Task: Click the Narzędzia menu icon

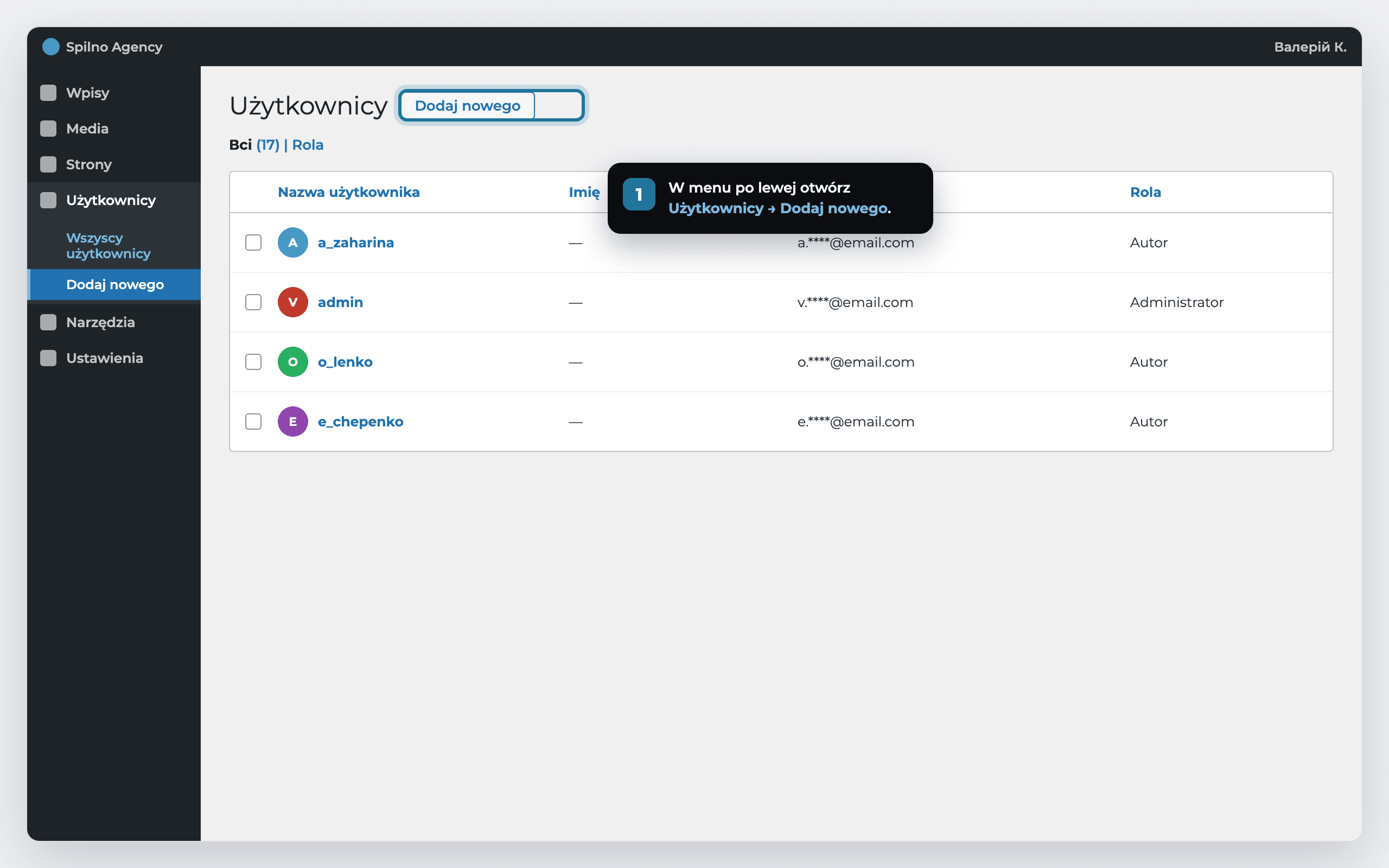Action: [48, 322]
